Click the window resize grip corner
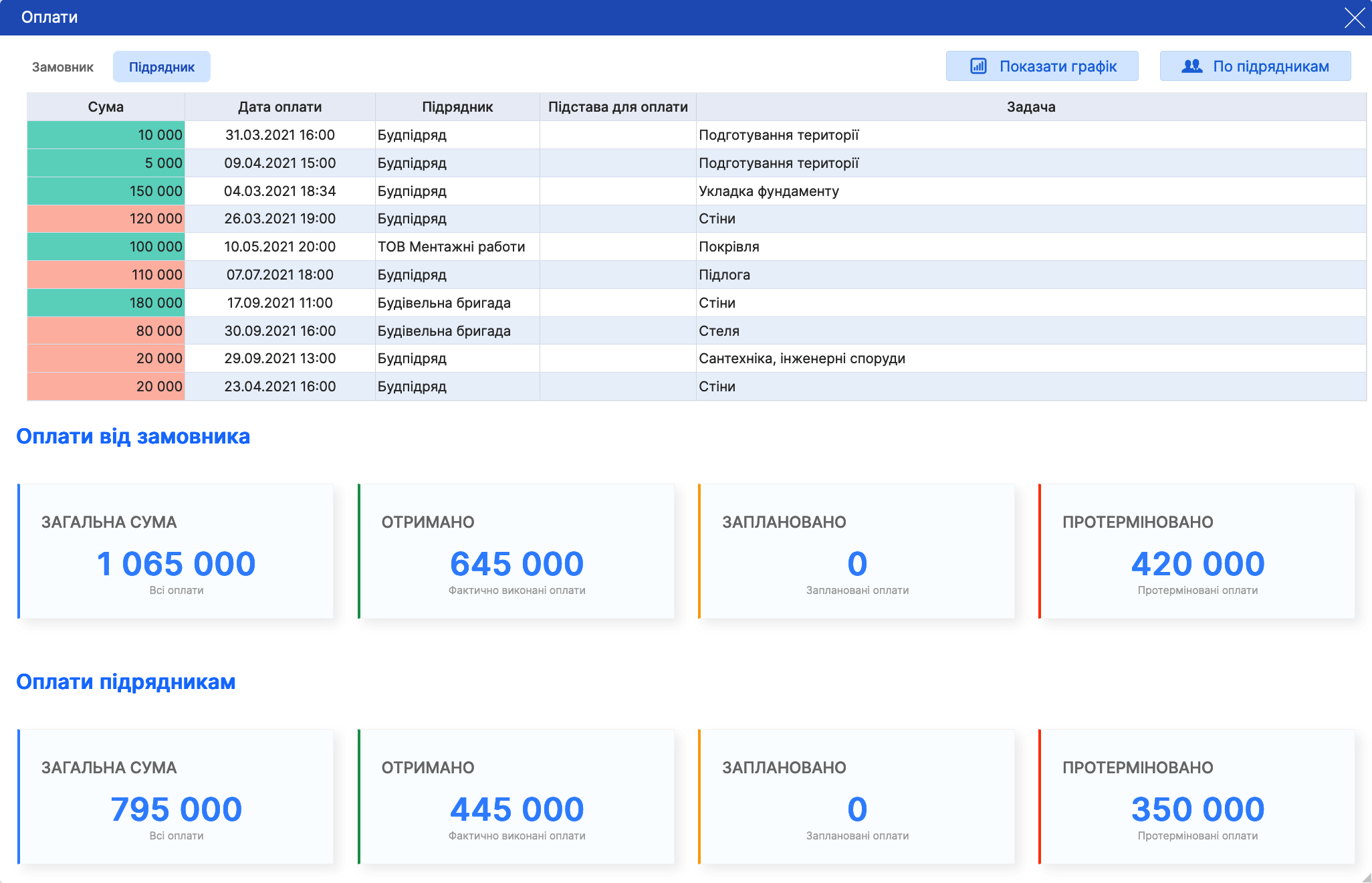Image resolution: width=1372 pixels, height=883 pixels. (x=1367, y=878)
